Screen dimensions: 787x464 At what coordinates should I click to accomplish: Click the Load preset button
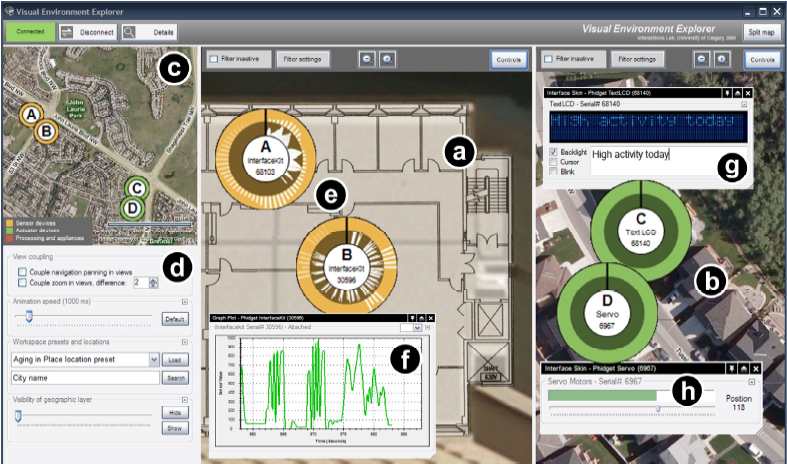click(x=175, y=360)
